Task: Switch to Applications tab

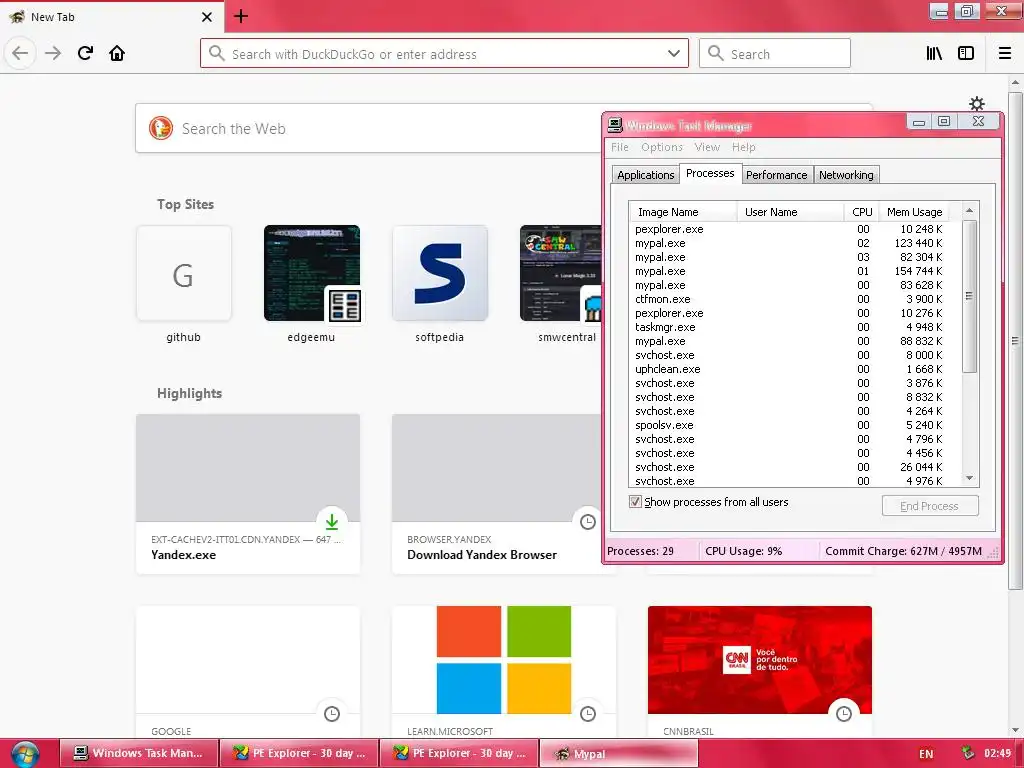Action: tap(645, 174)
